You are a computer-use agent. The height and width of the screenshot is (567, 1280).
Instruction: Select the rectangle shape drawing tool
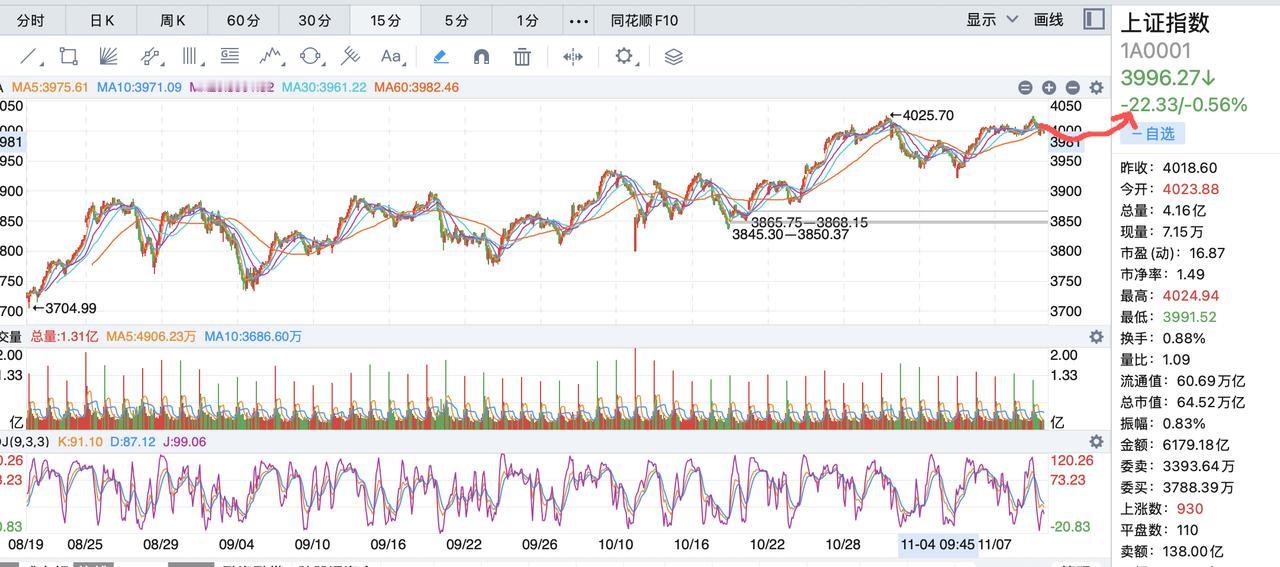(x=69, y=57)
